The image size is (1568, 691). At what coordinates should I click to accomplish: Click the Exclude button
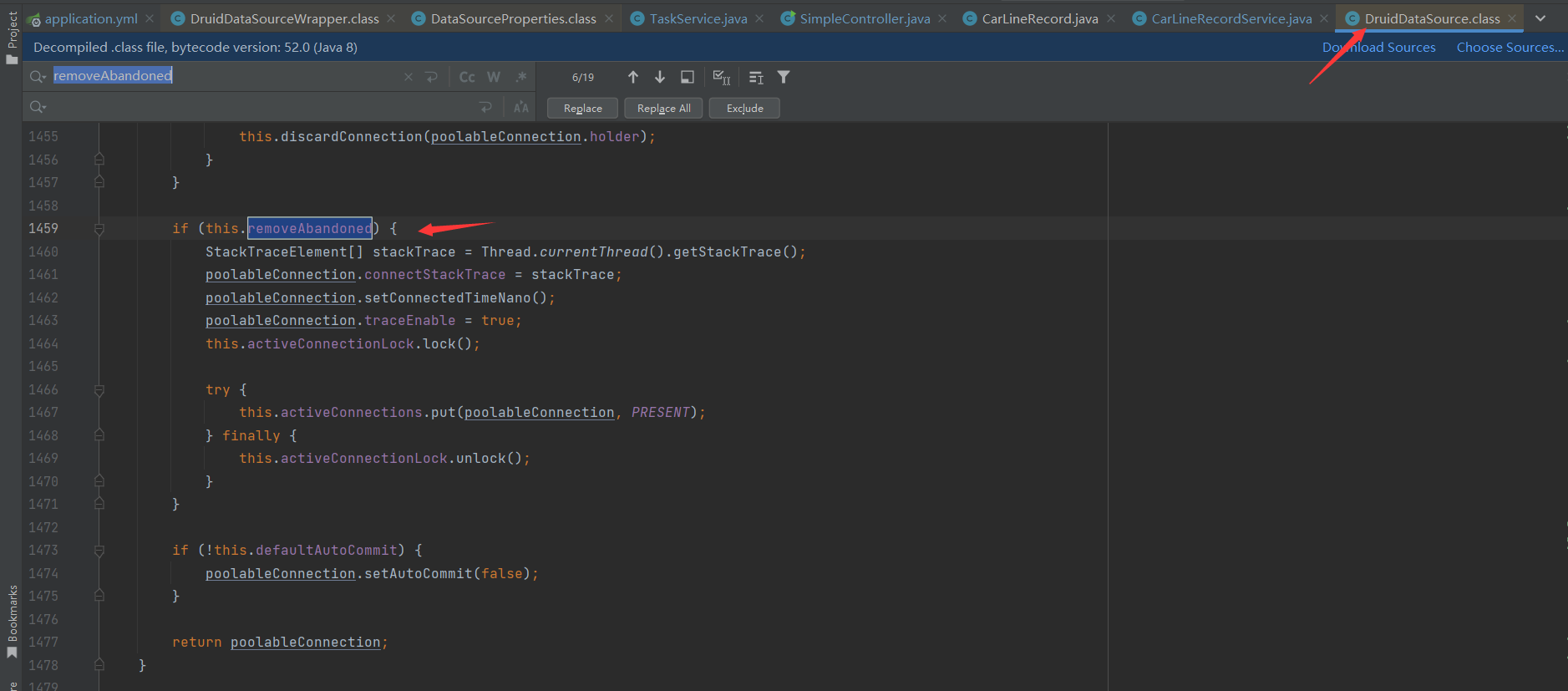pyautogui.click(x=744, y=108)
